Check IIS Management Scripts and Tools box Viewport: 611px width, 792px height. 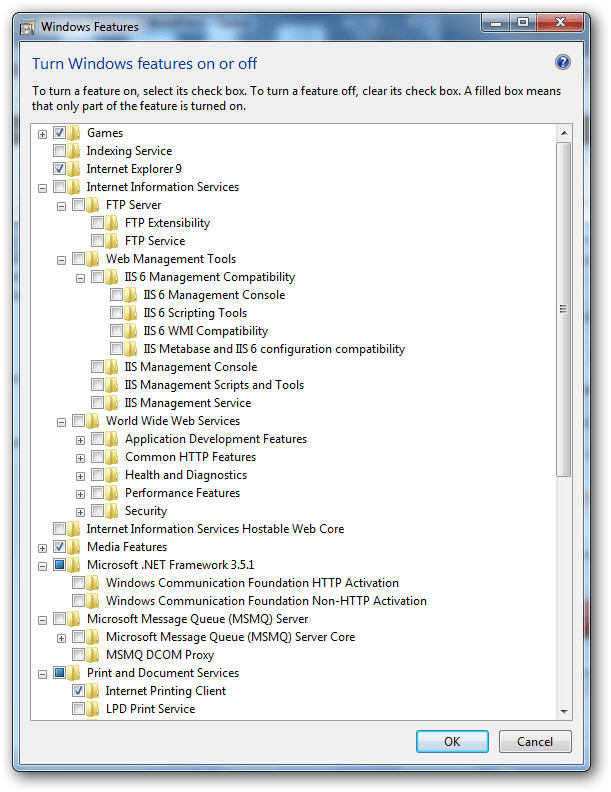coord(97,385)
